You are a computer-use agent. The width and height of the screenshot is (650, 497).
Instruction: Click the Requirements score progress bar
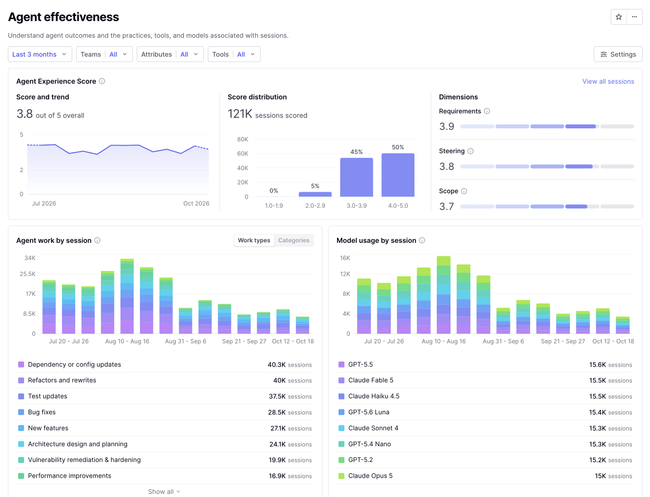coord(547,126)
